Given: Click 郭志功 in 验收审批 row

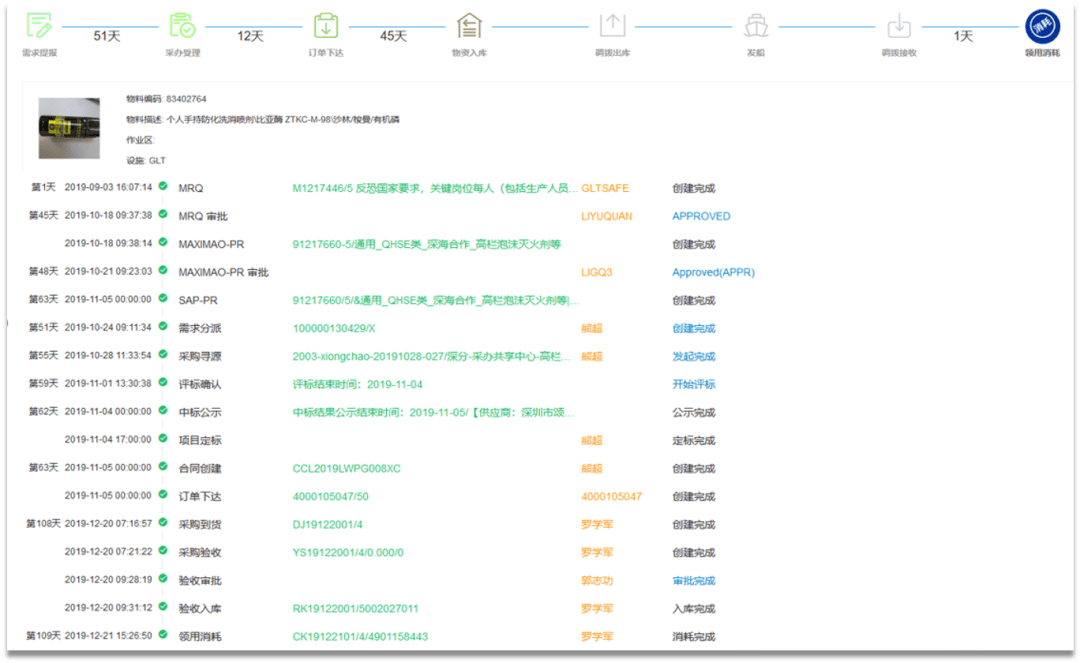Looking at the screenshot, I should pyautogui.click(x=596, y=580).
